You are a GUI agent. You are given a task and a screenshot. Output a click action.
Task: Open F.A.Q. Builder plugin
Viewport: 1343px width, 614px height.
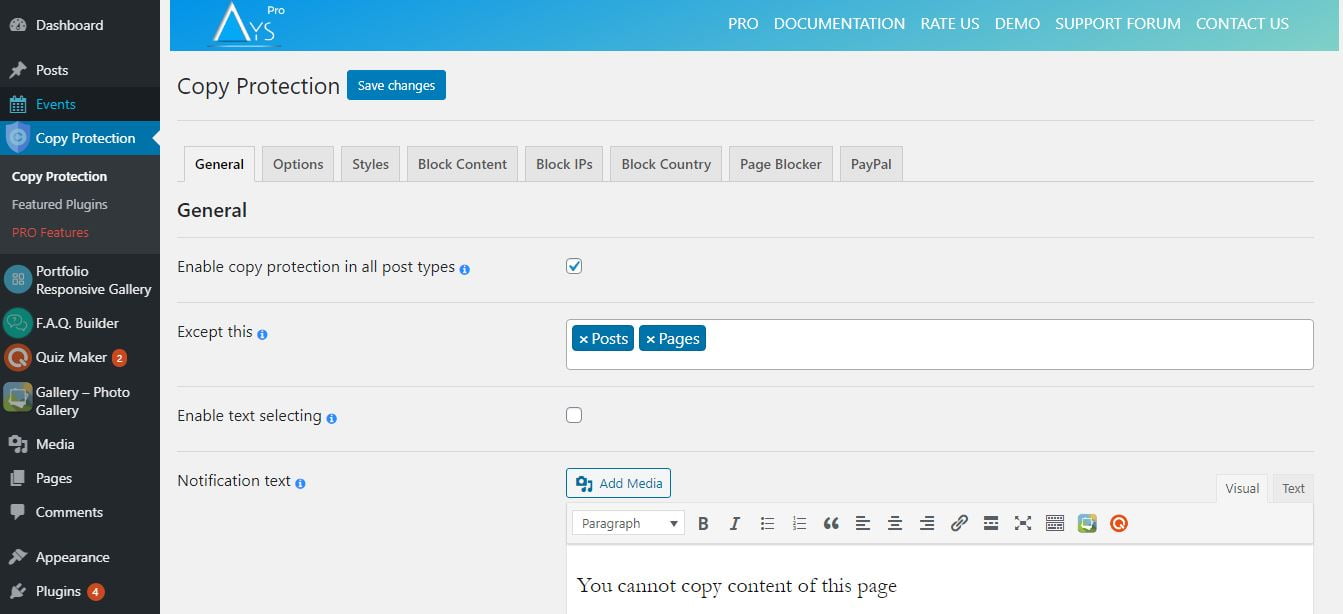[x=80, y=323]
